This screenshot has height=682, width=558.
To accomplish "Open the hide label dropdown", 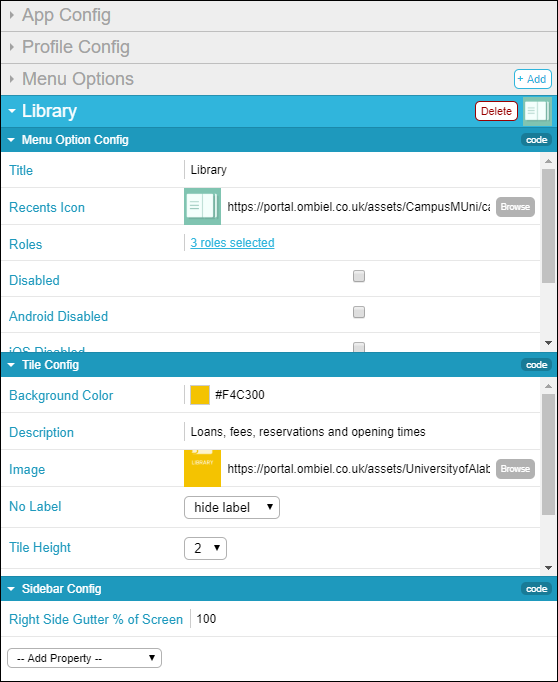I will point(232,508).
